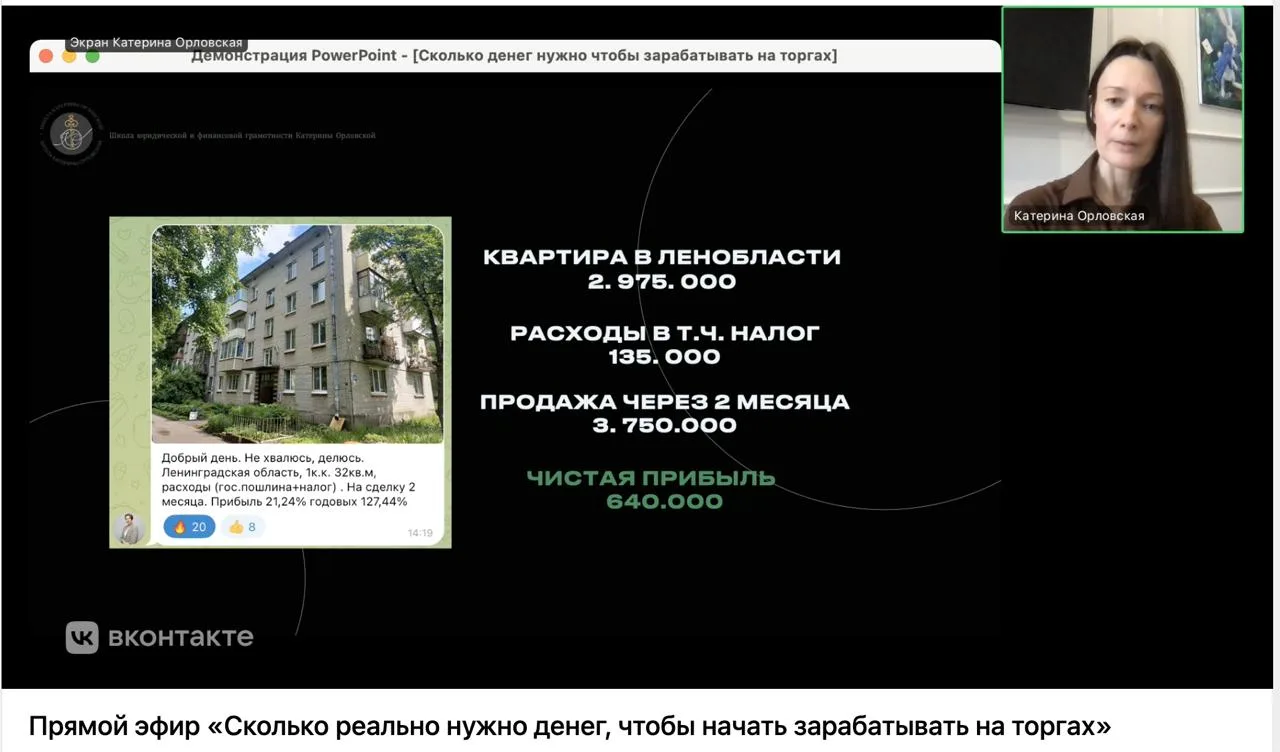Image resolution: width=1280 pixels, height=752 pixels.
Task: Click the thumbs-up reaction with 8
Action: tap(243, 527)
